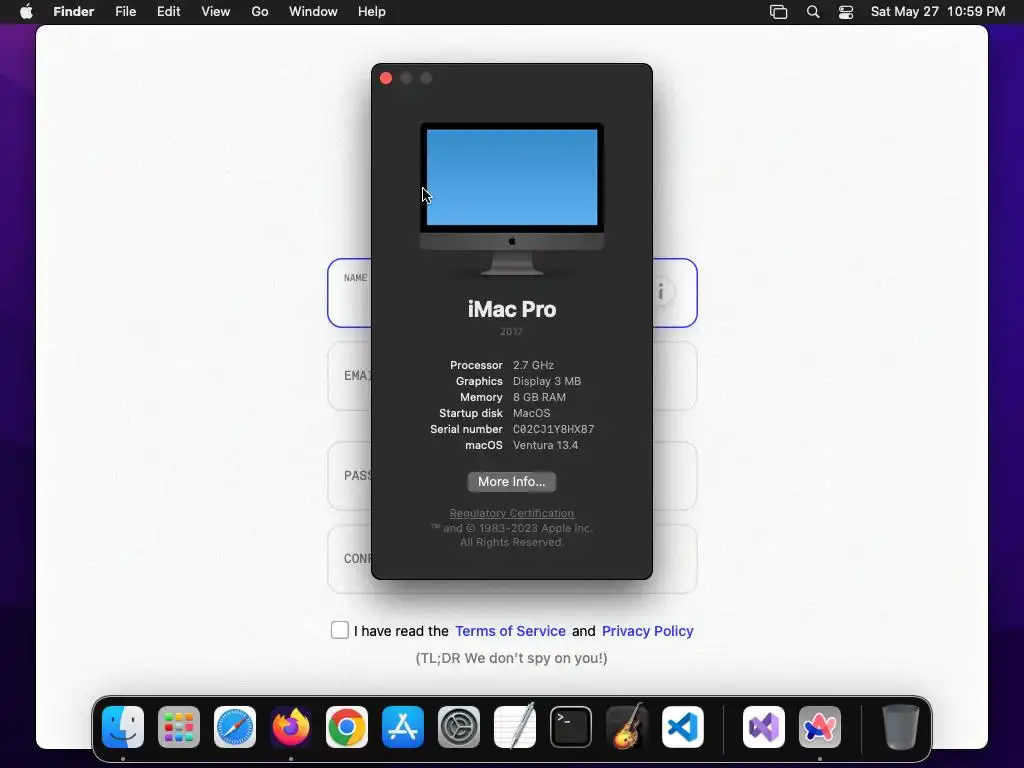Screen dimensions: 1024x768
Task: Focus the EMAIL input field
Action: [512, 376]
